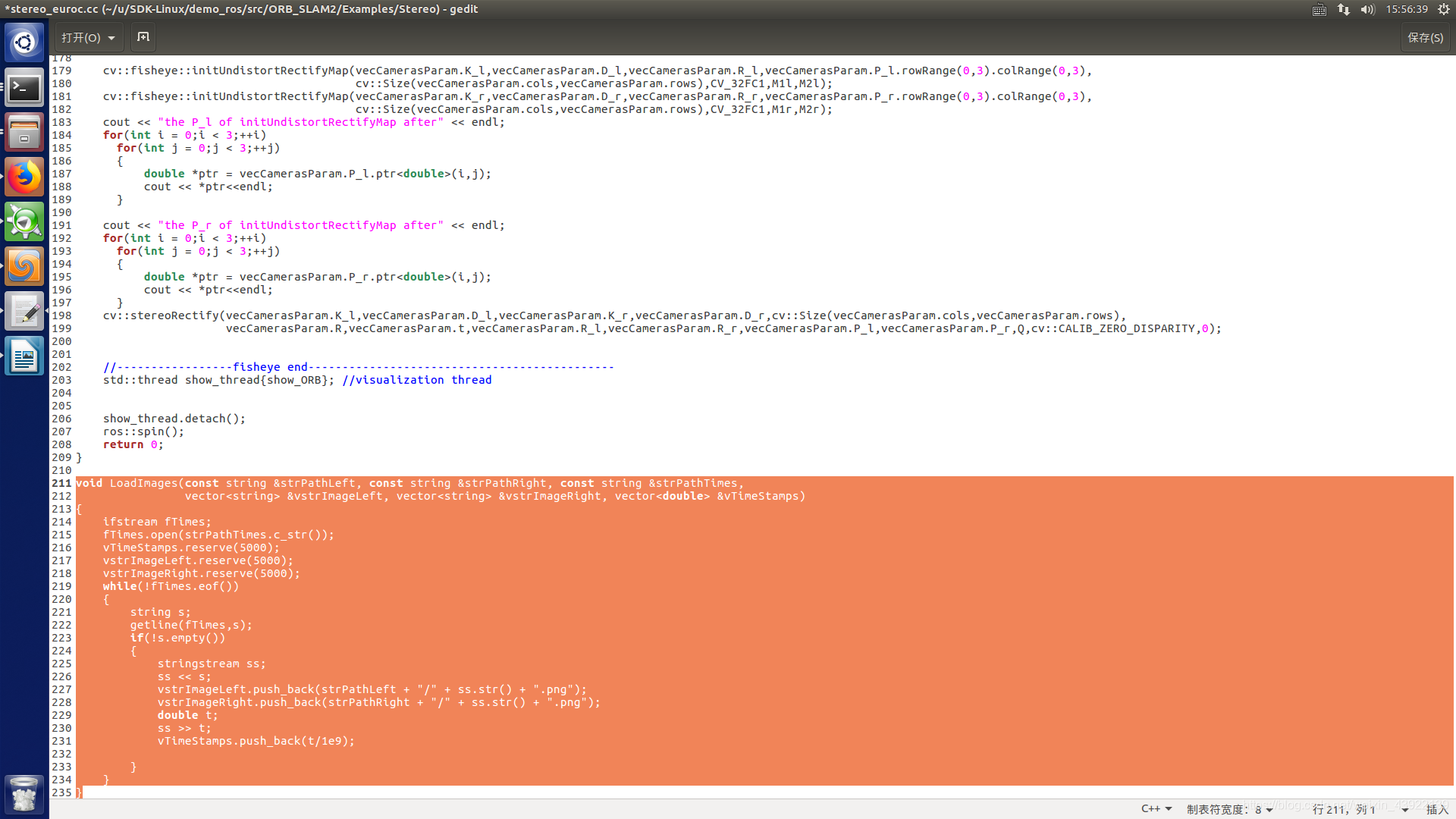Click the "the P_l of initUndistortRectifyMap after" string

(x=301, y=122)
